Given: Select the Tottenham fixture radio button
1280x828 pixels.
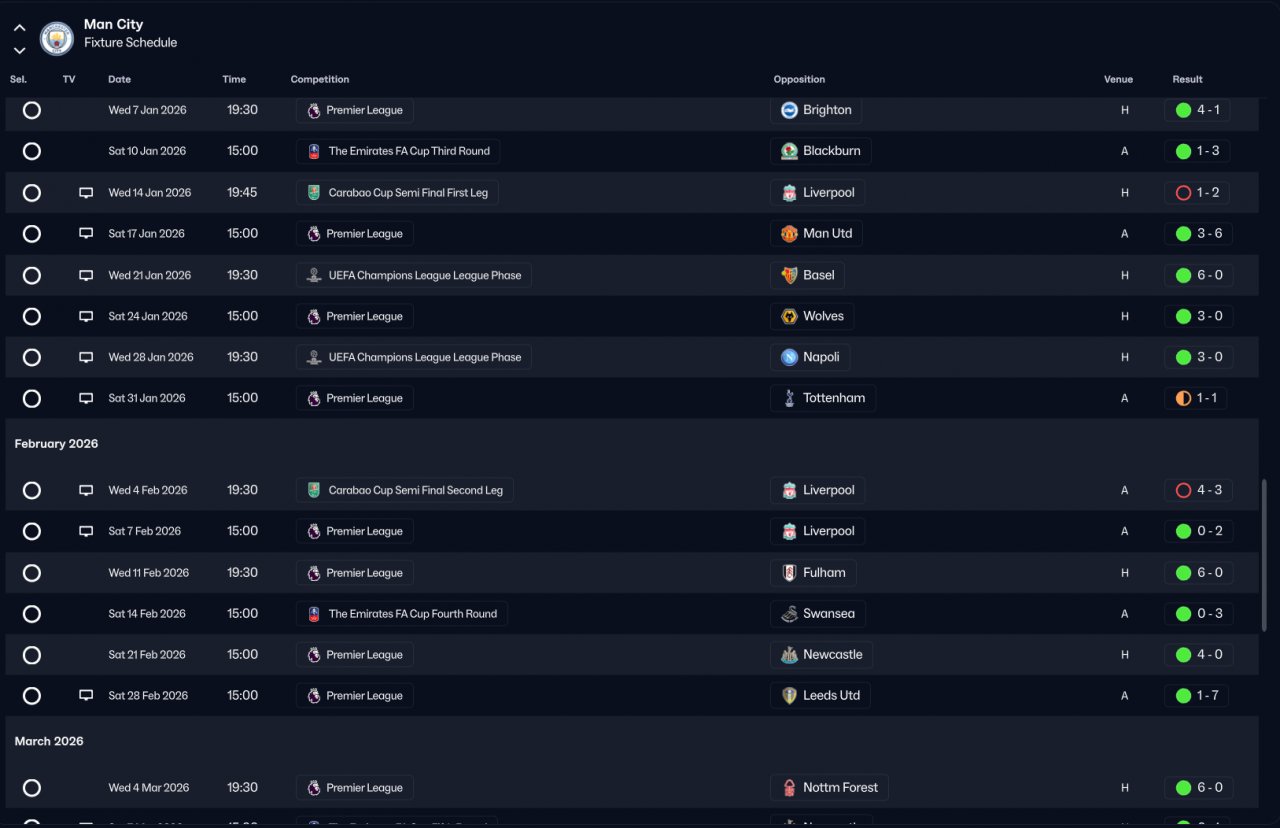Looking at the screenshot, I should pyautogui.click(x=32, y=398).
